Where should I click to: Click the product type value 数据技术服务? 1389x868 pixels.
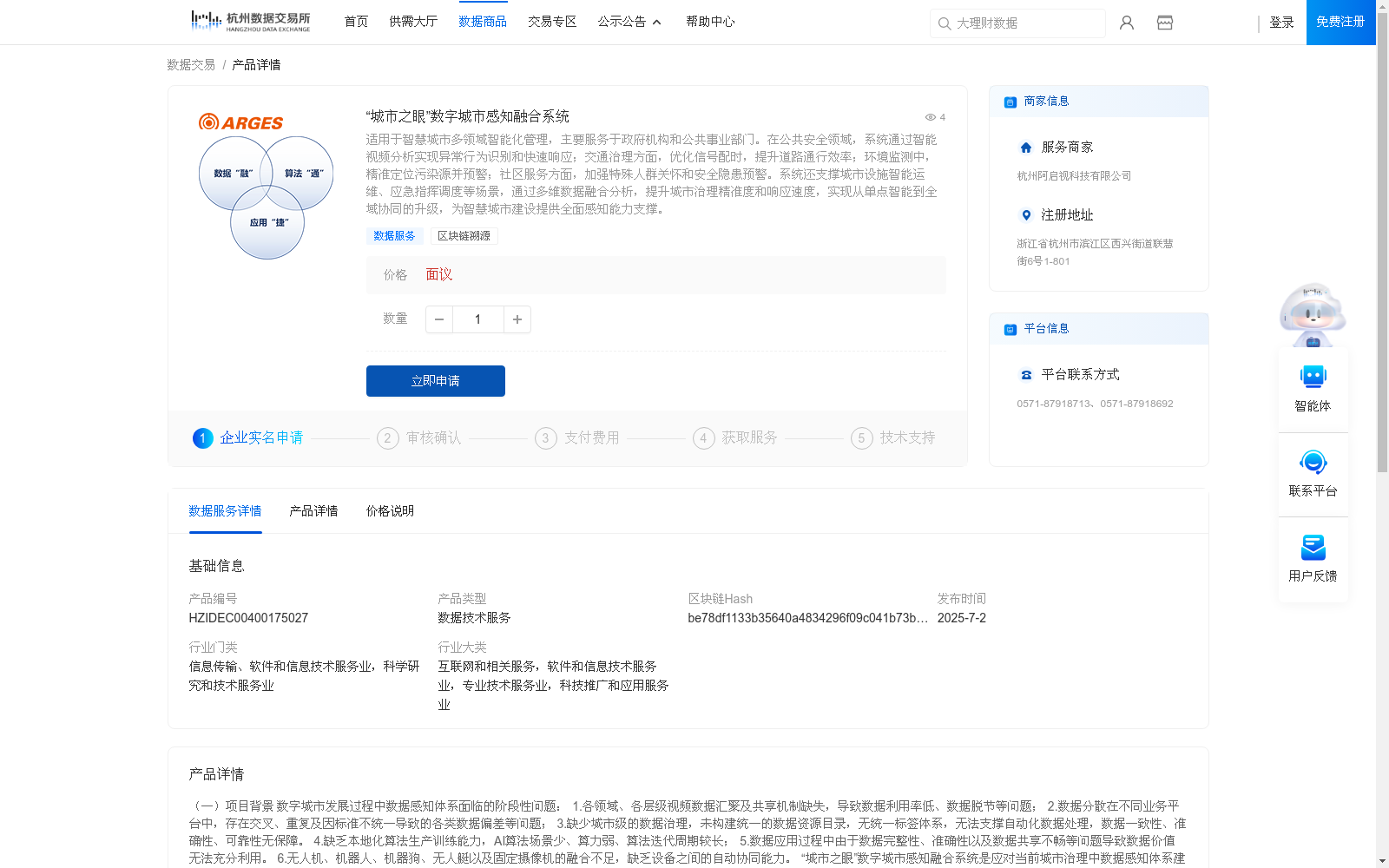(x=474, y=618)
